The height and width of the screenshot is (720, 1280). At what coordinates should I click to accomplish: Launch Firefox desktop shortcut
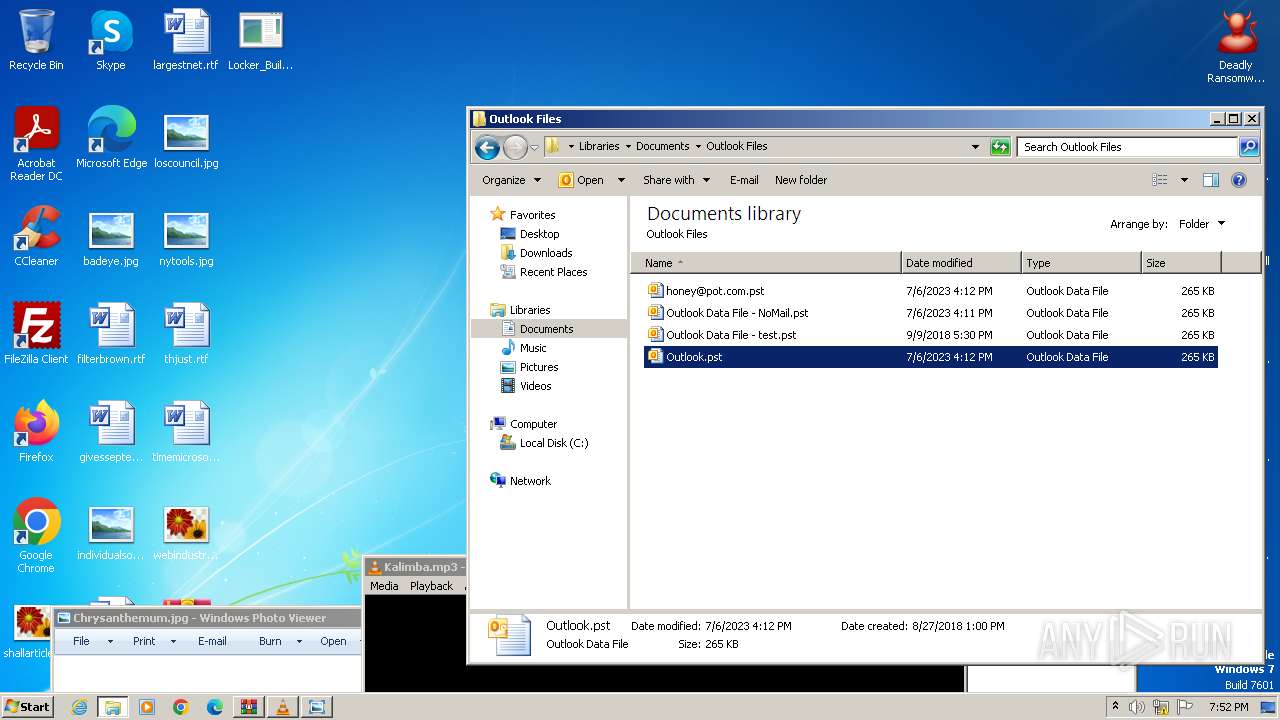point(36,432)
